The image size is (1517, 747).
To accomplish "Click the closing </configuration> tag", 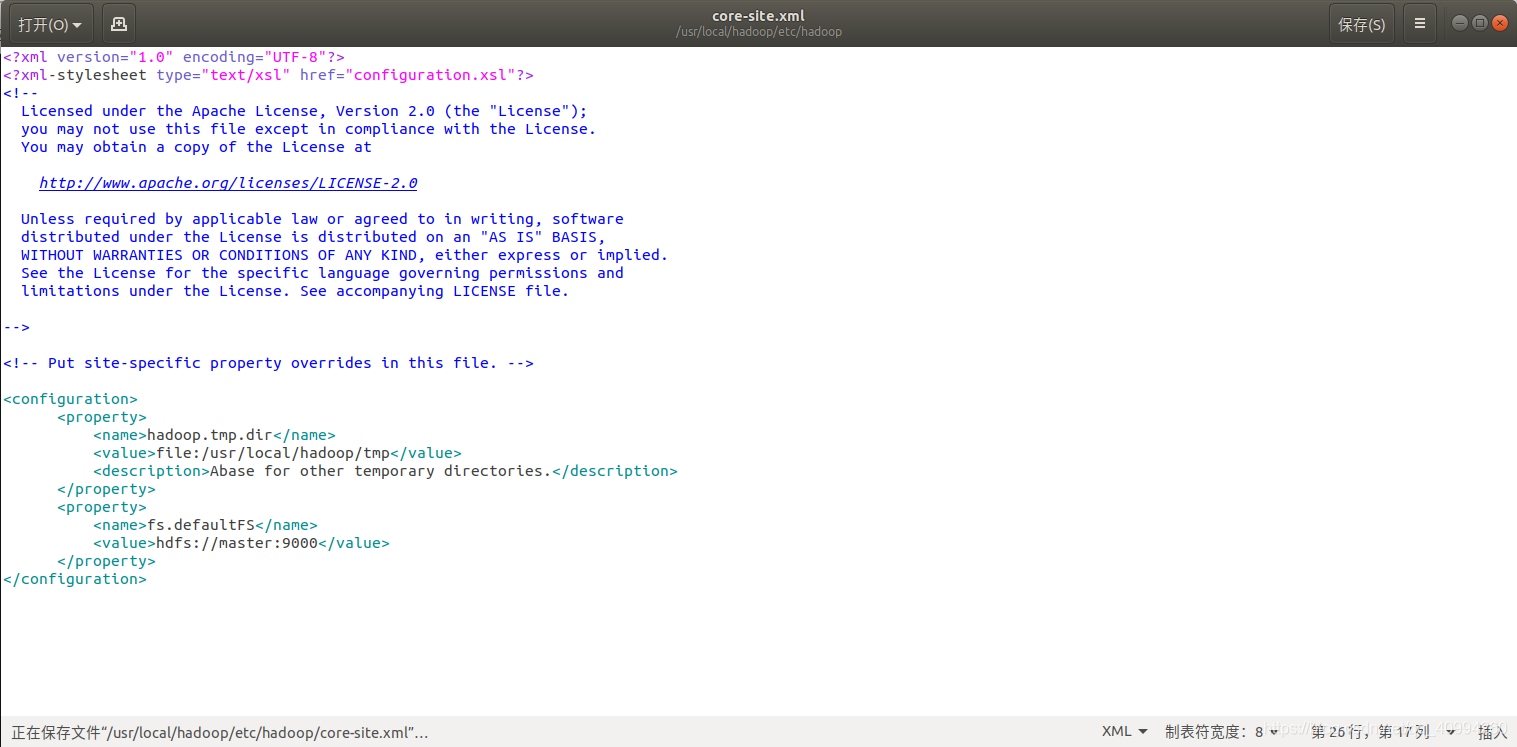I will [74, 578].
